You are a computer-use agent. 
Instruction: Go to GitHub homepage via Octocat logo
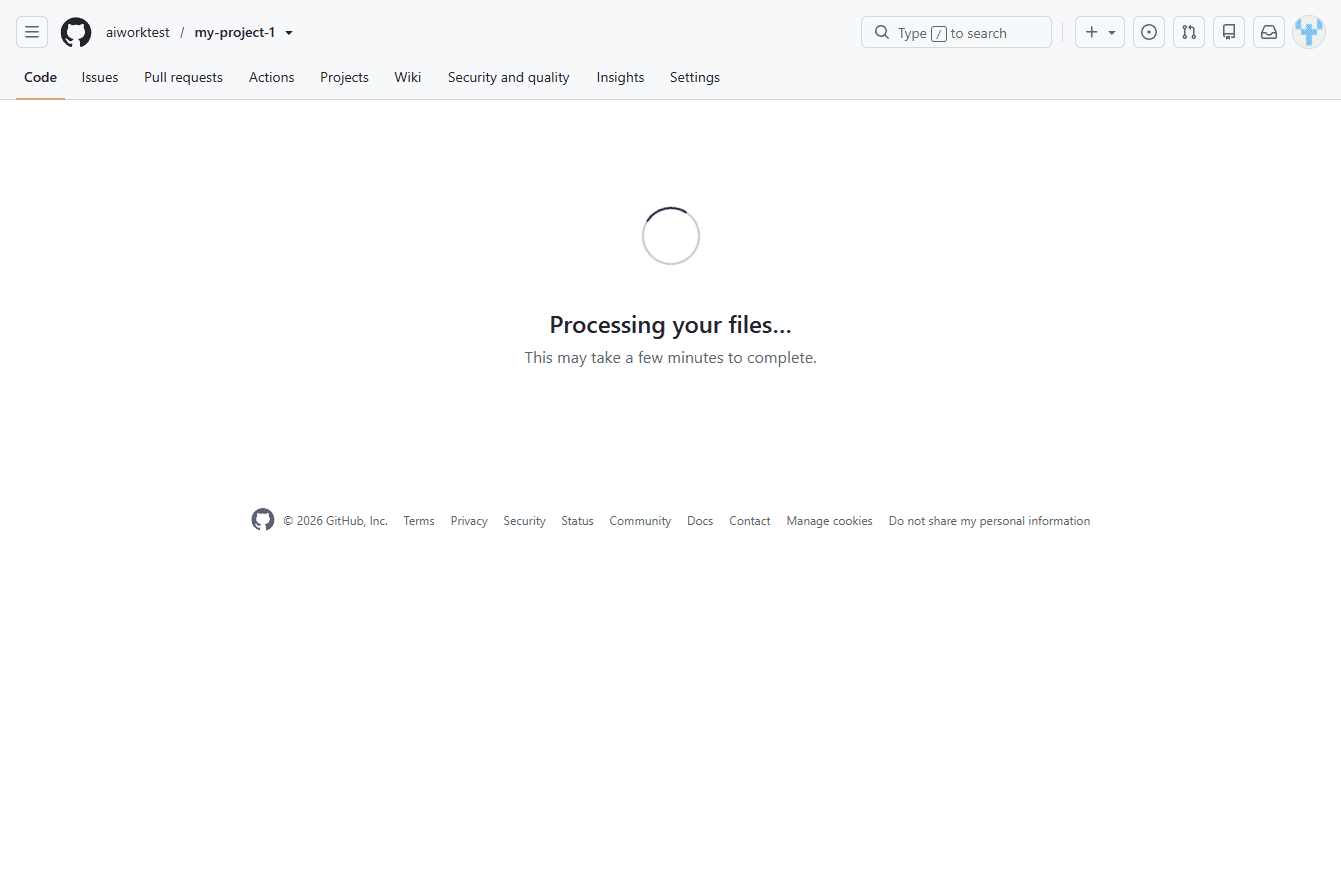click(x=76, y=32)
